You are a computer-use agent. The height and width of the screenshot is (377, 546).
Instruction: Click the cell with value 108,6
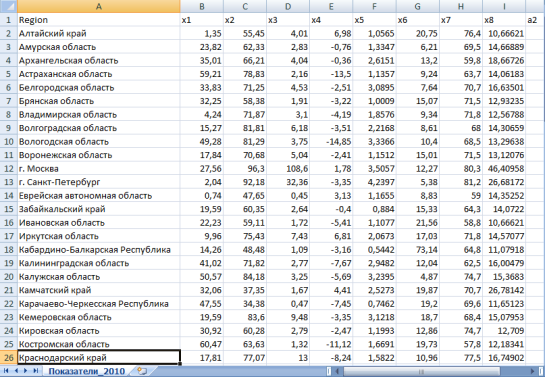[x=288, y=168]
